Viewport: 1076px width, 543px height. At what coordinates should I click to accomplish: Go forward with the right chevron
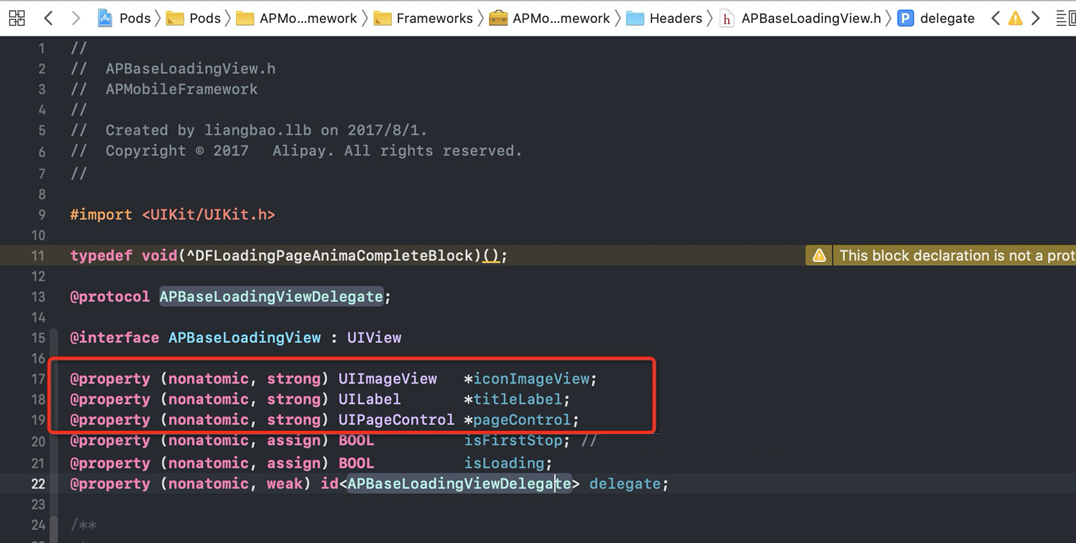[x=75, y=18]
